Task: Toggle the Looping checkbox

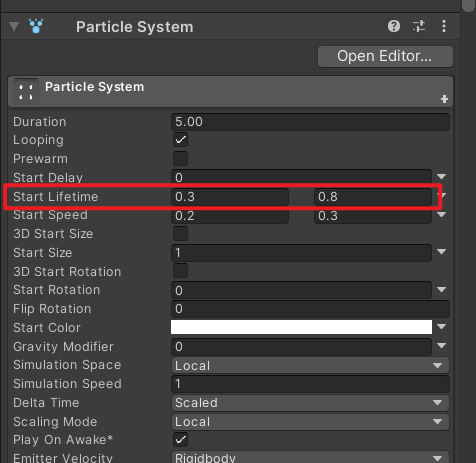Action: [x=180, y=139]
